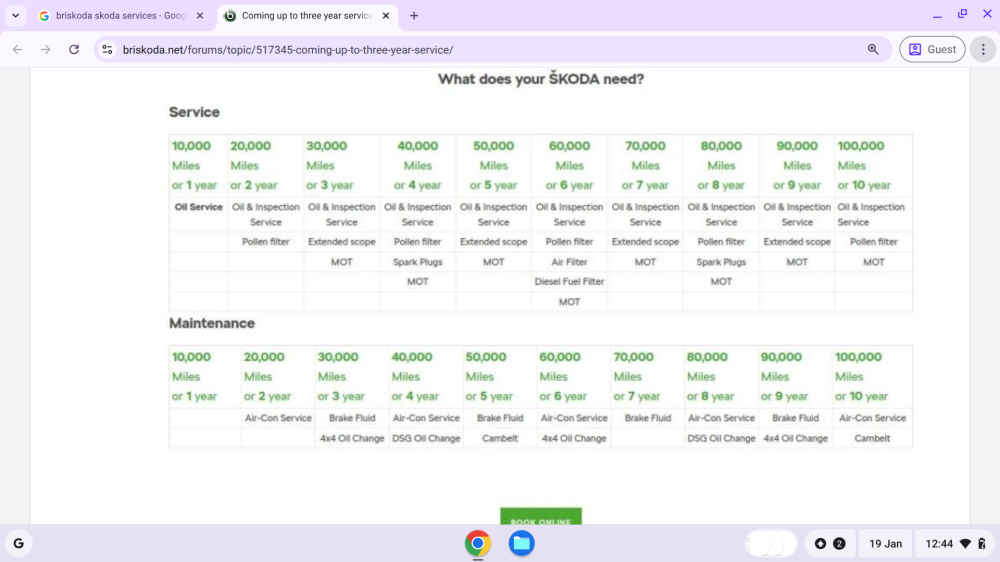Go forward in browser history
The image size is (1000, 562).
tap(45, 50)
